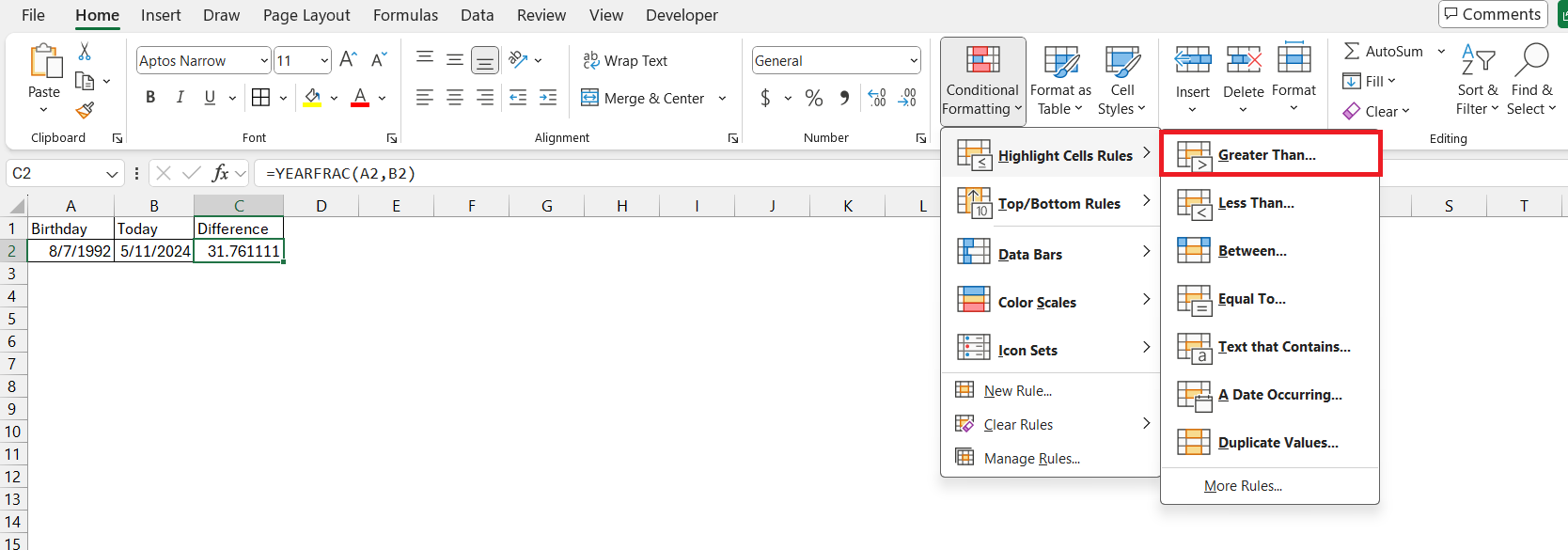Click the Insert Function fx icon
The image size is (1568, 550).
221,173
